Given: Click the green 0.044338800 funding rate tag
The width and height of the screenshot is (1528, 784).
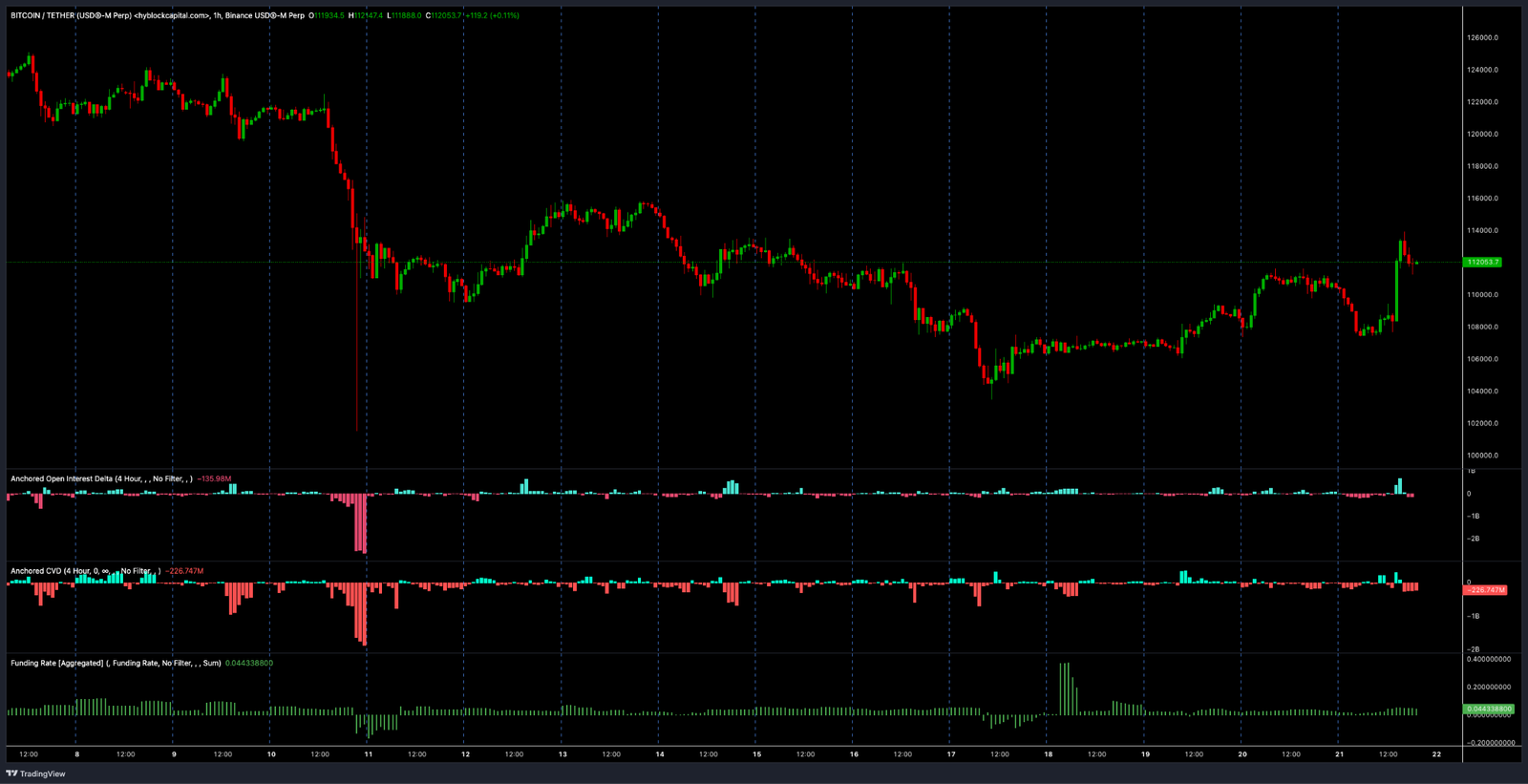Looking at the screenshot, I should [x=1488, y=709].
